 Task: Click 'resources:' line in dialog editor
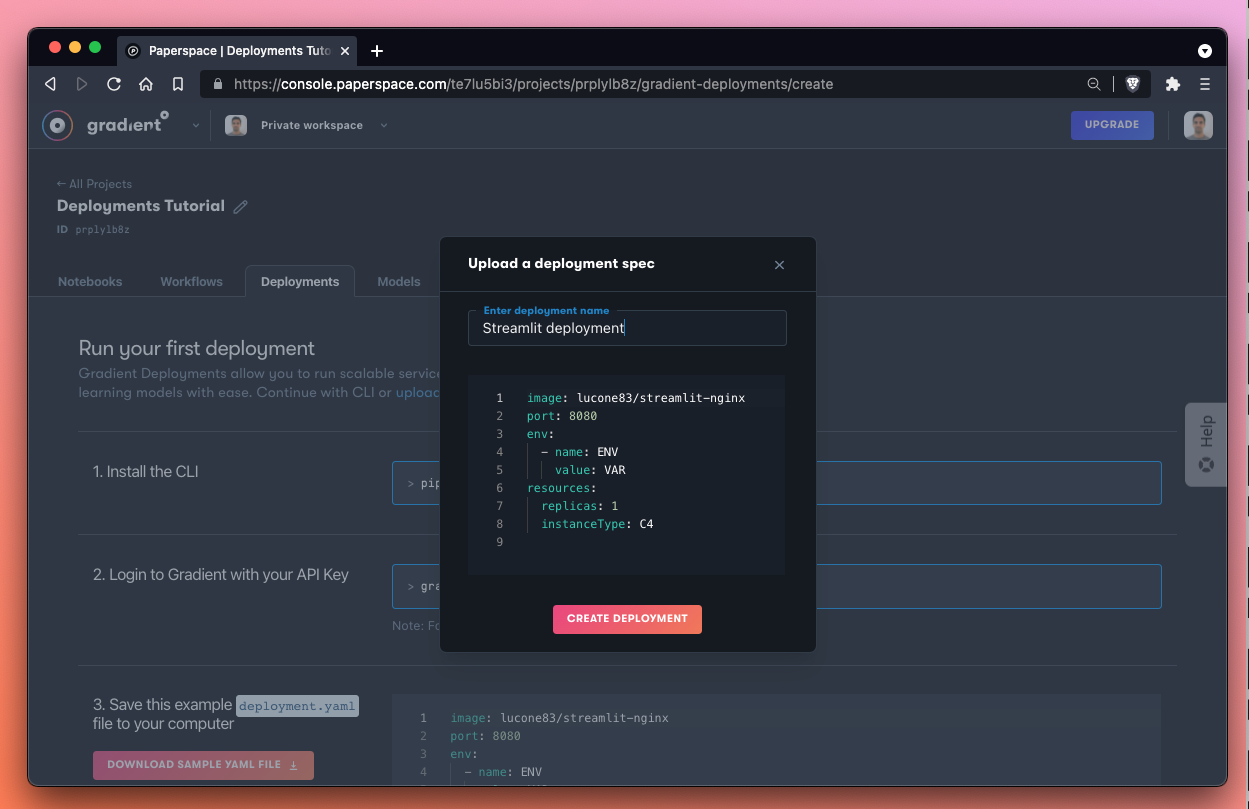click(x=561, y=488)
